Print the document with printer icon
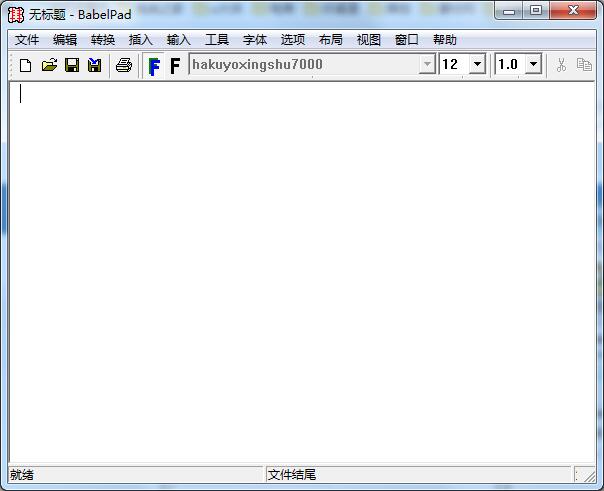This screenshot has height=491, width=604. (x=124, y=65)
